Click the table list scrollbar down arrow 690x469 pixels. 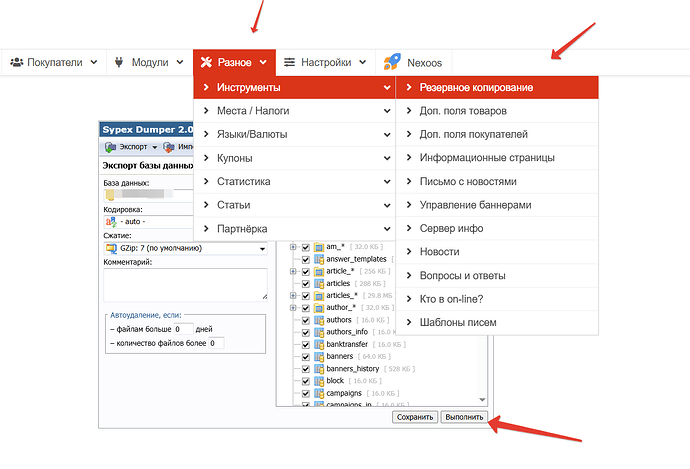(x=482, y=399)
